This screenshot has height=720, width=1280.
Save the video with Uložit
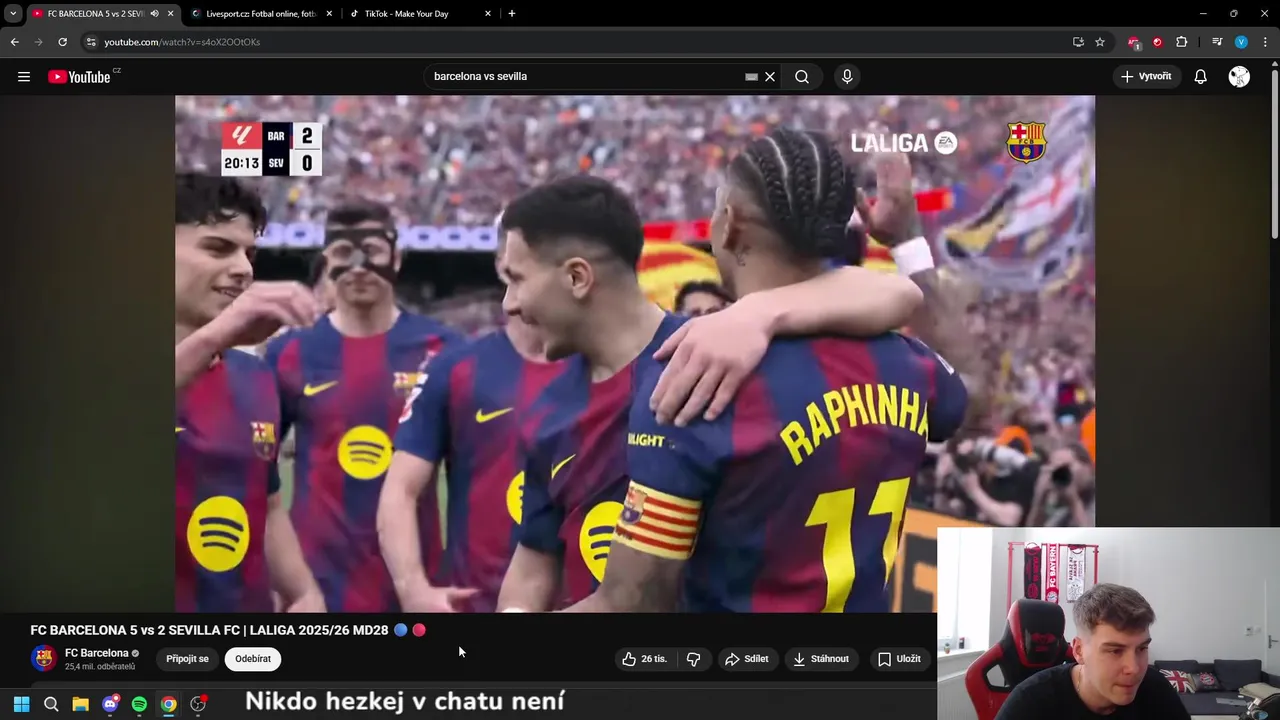pyautogui.click(x=899, y=659)
